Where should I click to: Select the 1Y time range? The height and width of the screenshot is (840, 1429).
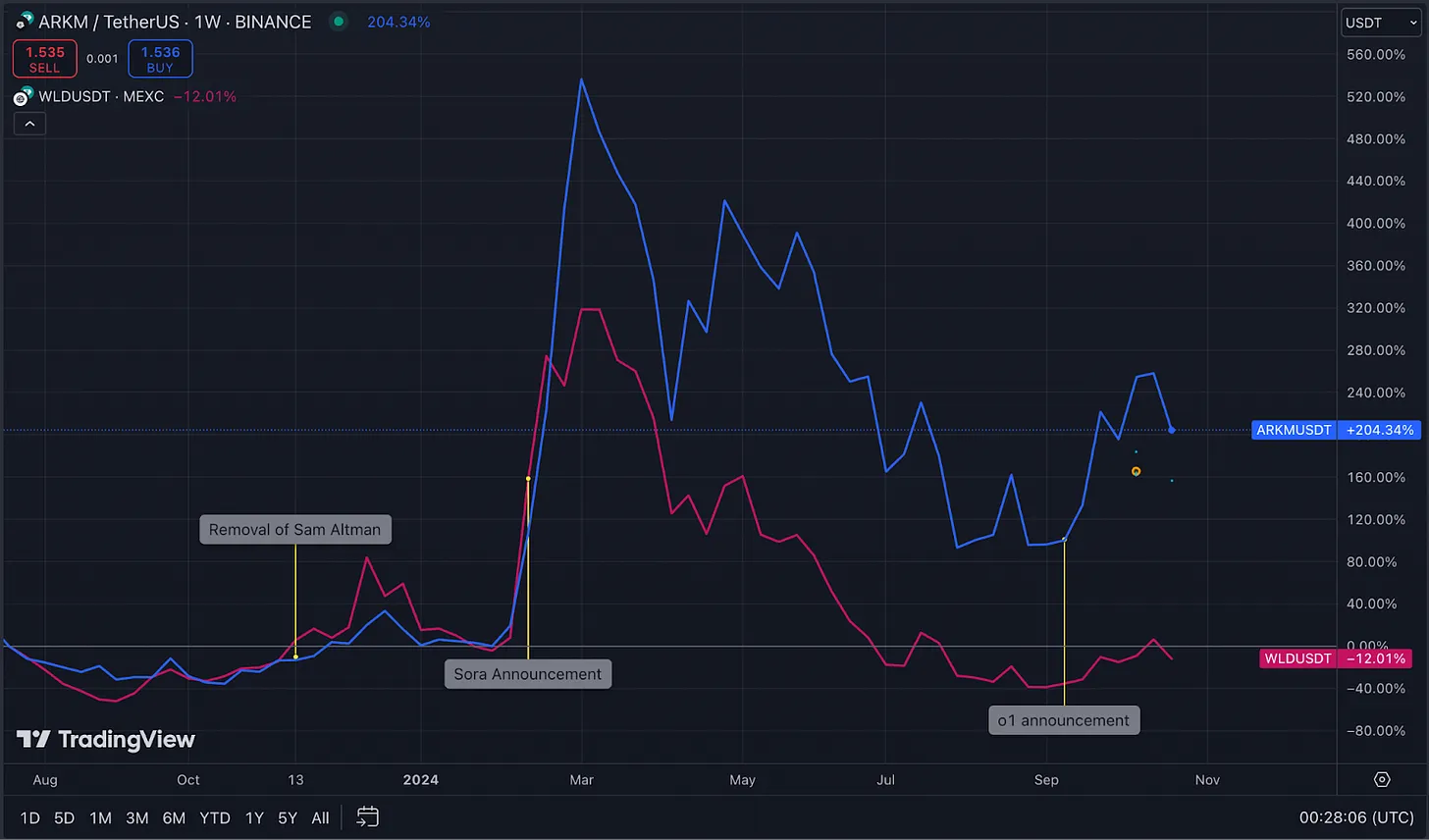point(254,817)
